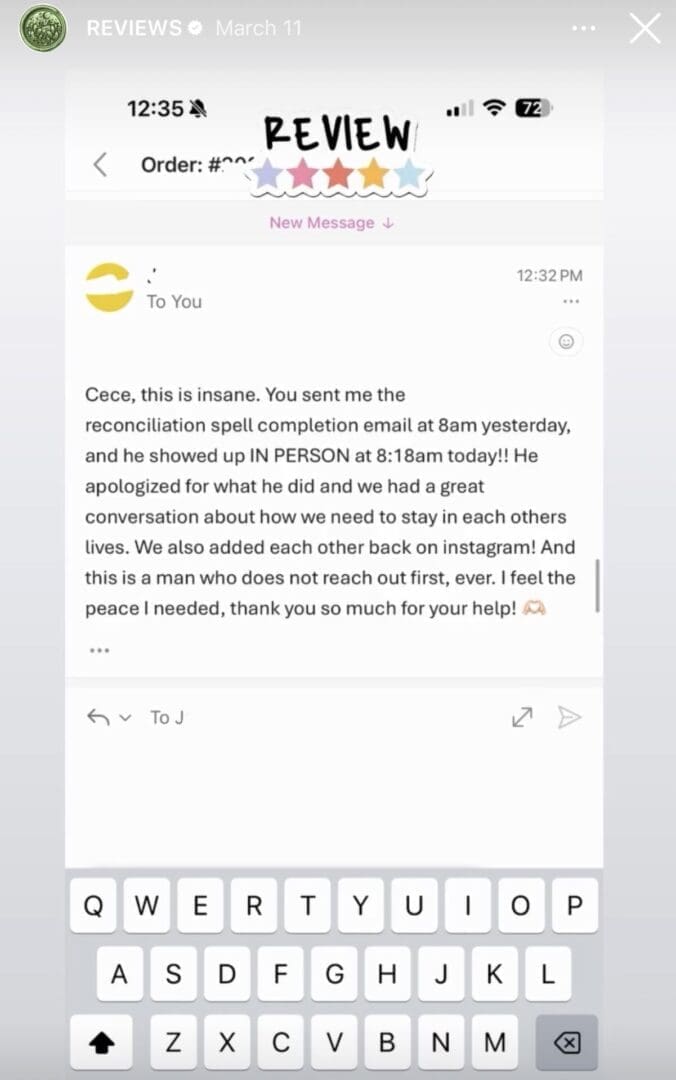Click the To You recipient label
Screen dimensions: 676x1080
point(174,302)
